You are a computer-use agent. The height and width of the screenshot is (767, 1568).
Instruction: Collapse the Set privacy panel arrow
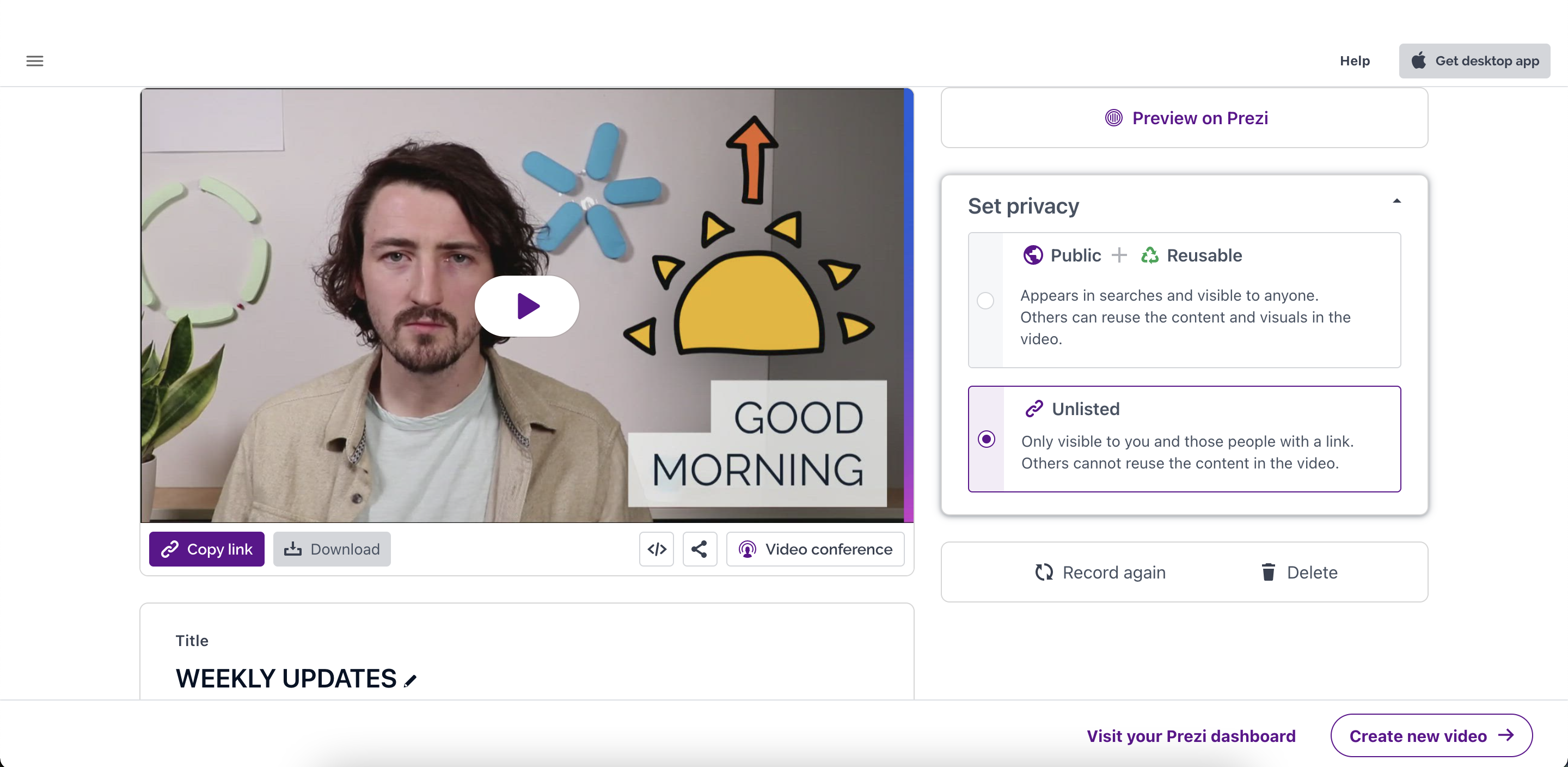click(x=1397, y=201)
